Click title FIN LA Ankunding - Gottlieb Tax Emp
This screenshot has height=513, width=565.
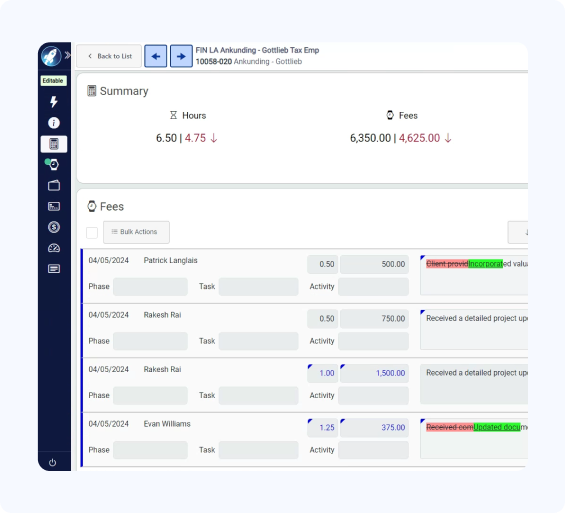[x=257, y=50]
